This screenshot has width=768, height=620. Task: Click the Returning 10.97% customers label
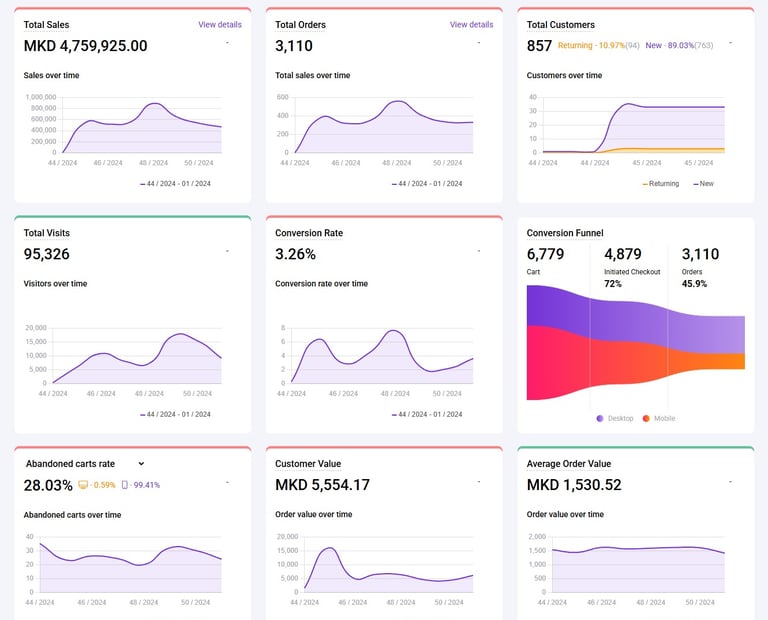(x=599, y=46)
